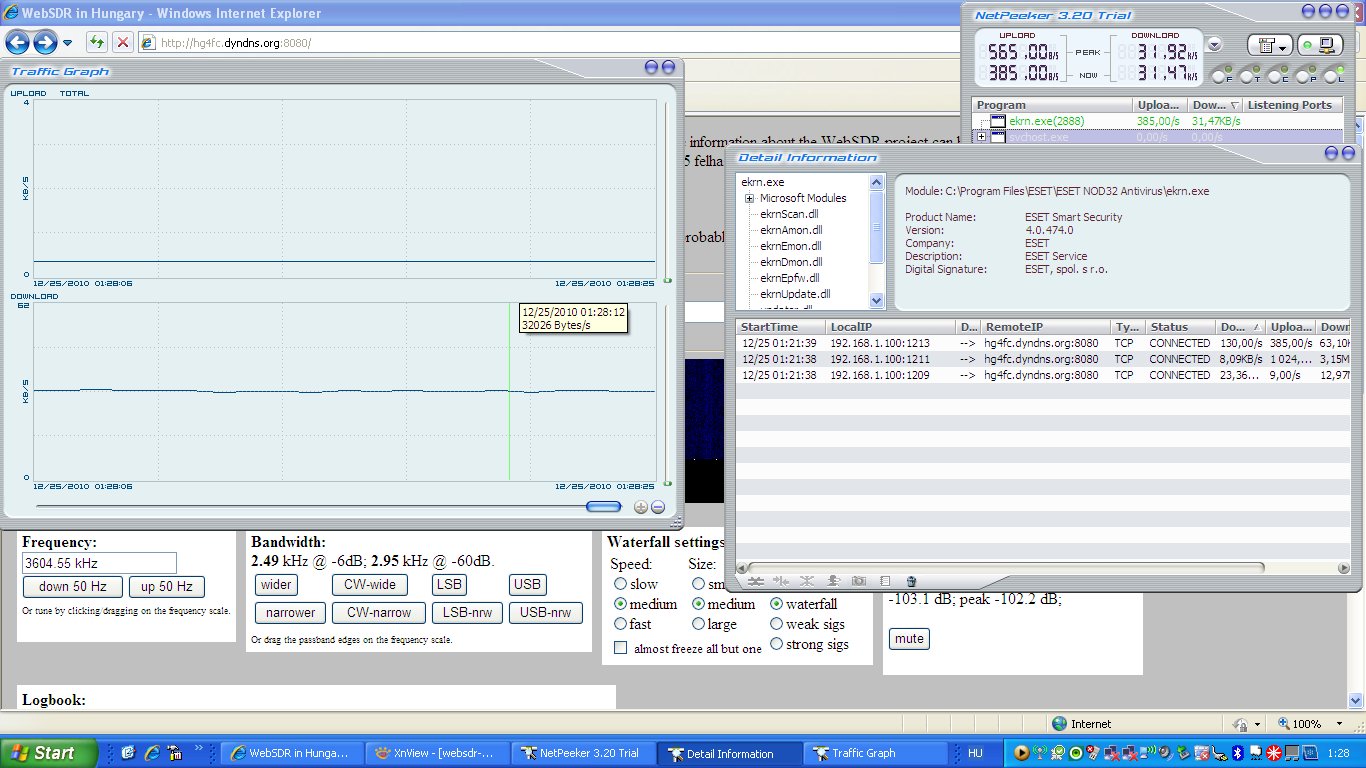Screen dimensions: 1366x768
Task: Click the camera snapshot icon in Detail toolbar
Action: pyautogui.click(x=859, y=581)
